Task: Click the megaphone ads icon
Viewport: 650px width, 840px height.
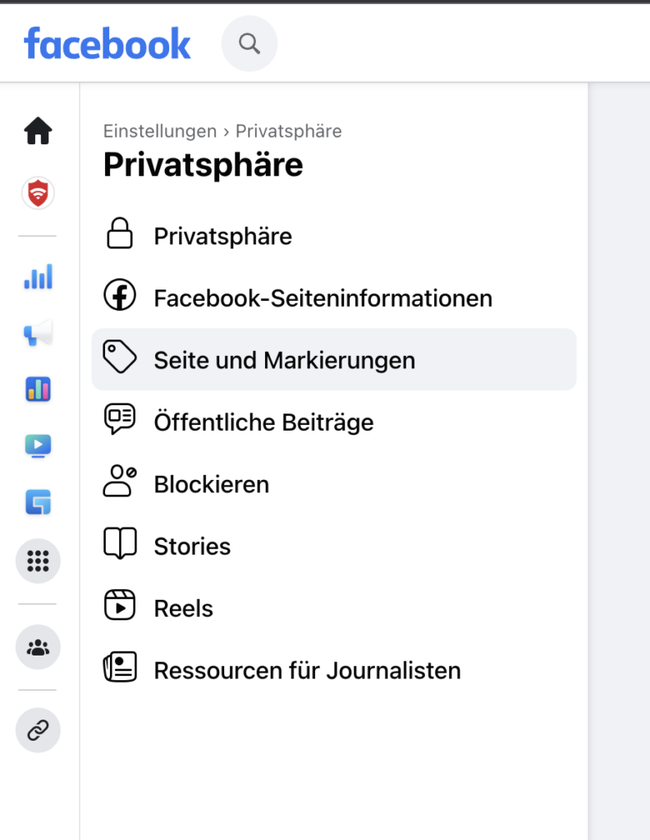Action: coord(38,333)
